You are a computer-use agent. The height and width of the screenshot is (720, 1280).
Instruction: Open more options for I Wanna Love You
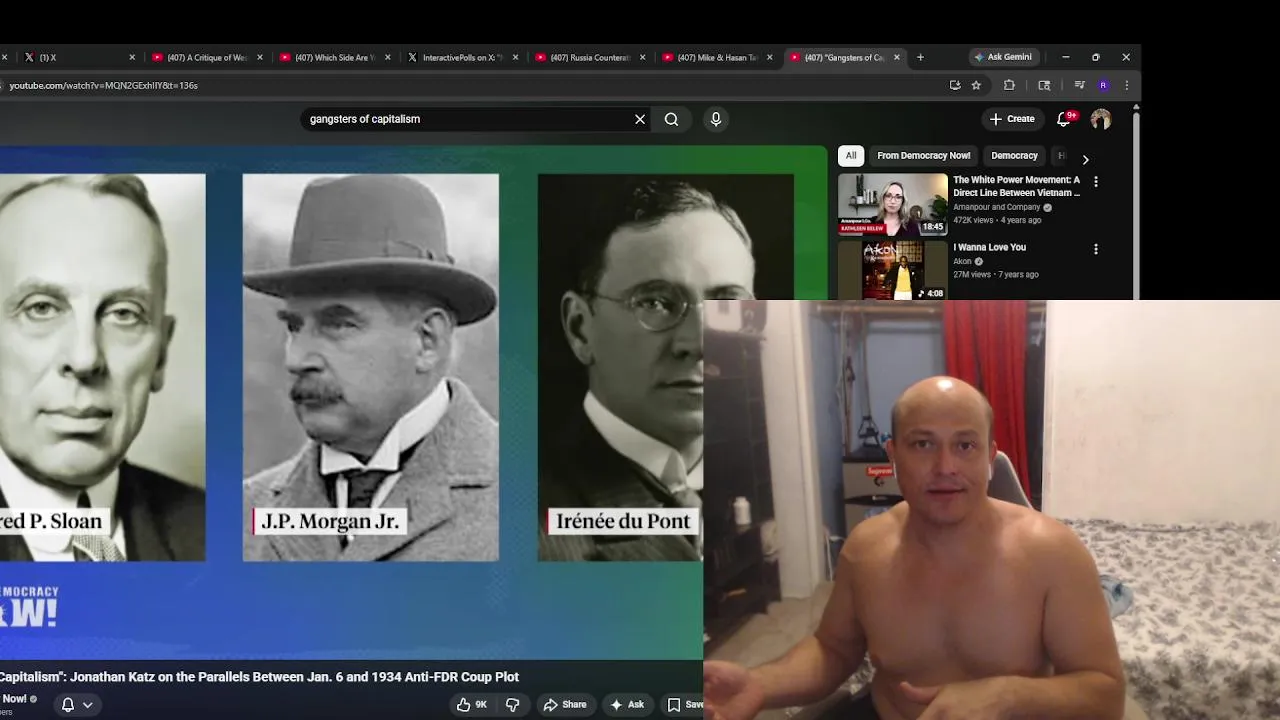pos(1096,249)
